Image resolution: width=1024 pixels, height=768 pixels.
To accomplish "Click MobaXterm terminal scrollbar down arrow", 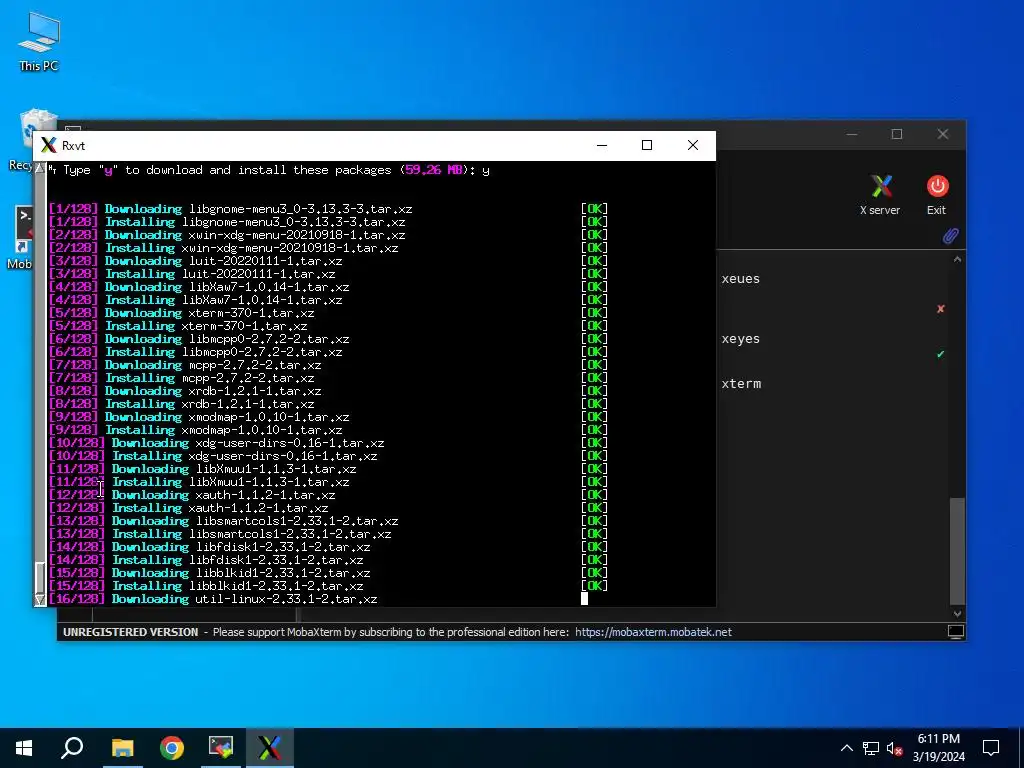I will click(x=957, y=614).
